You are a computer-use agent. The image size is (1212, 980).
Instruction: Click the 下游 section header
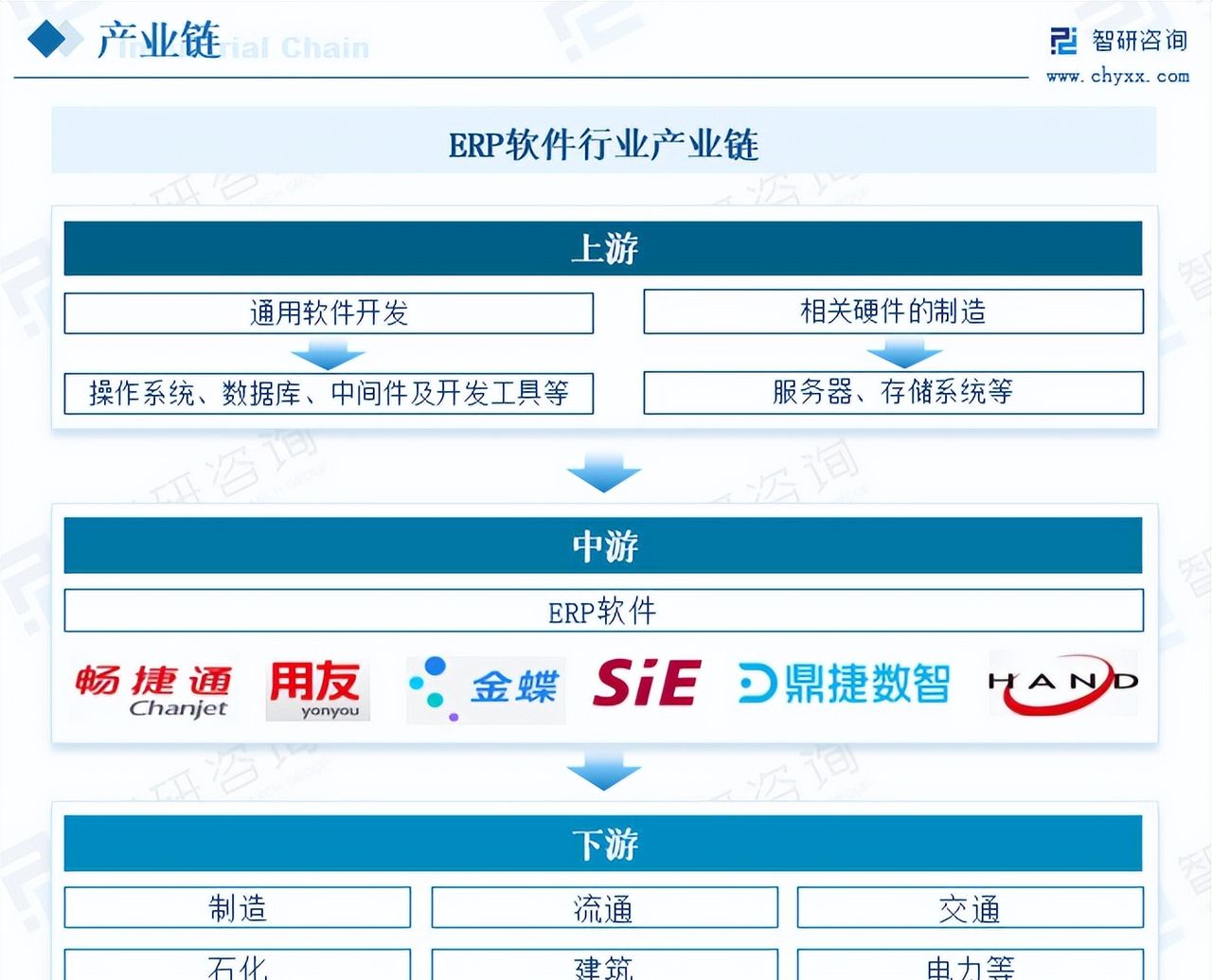coord(602,842)
